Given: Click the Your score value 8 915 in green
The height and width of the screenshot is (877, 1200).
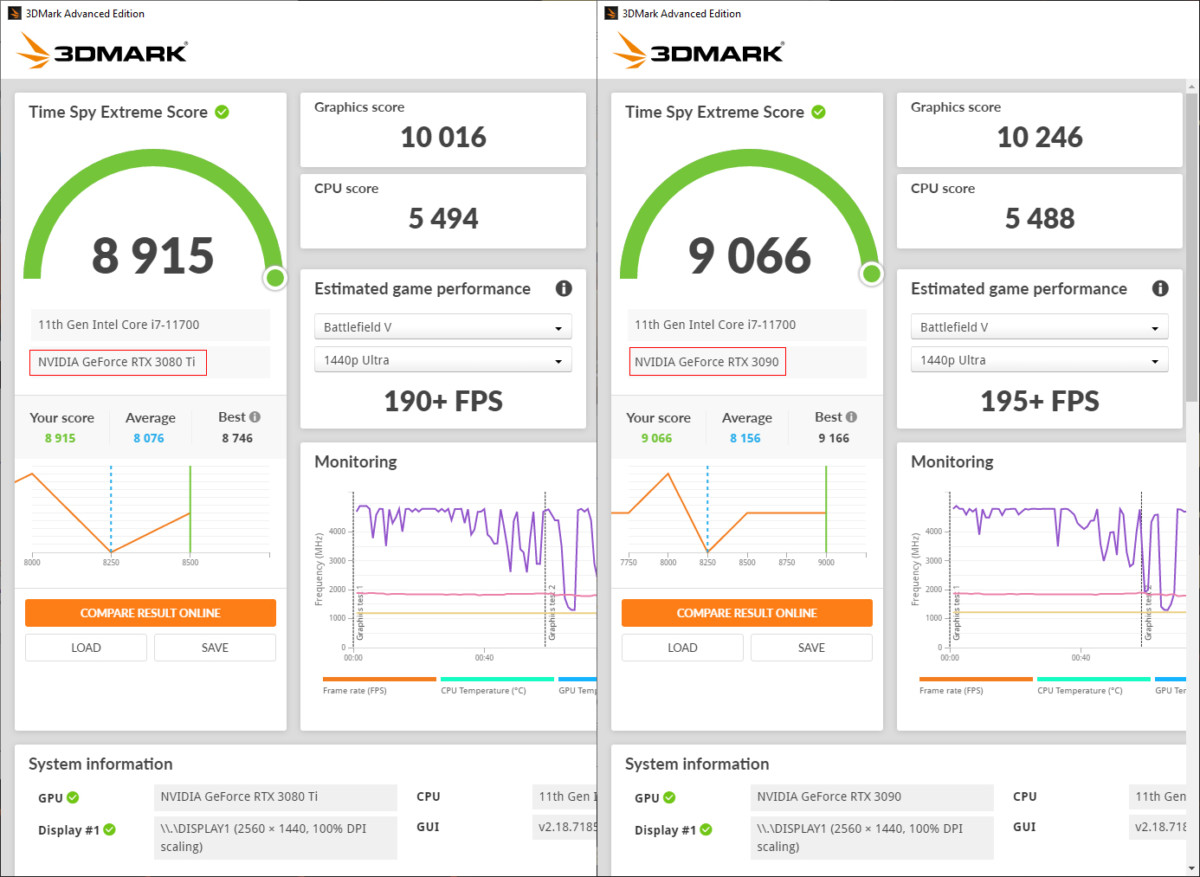Looking at the screenshot, I should point(59,438).
